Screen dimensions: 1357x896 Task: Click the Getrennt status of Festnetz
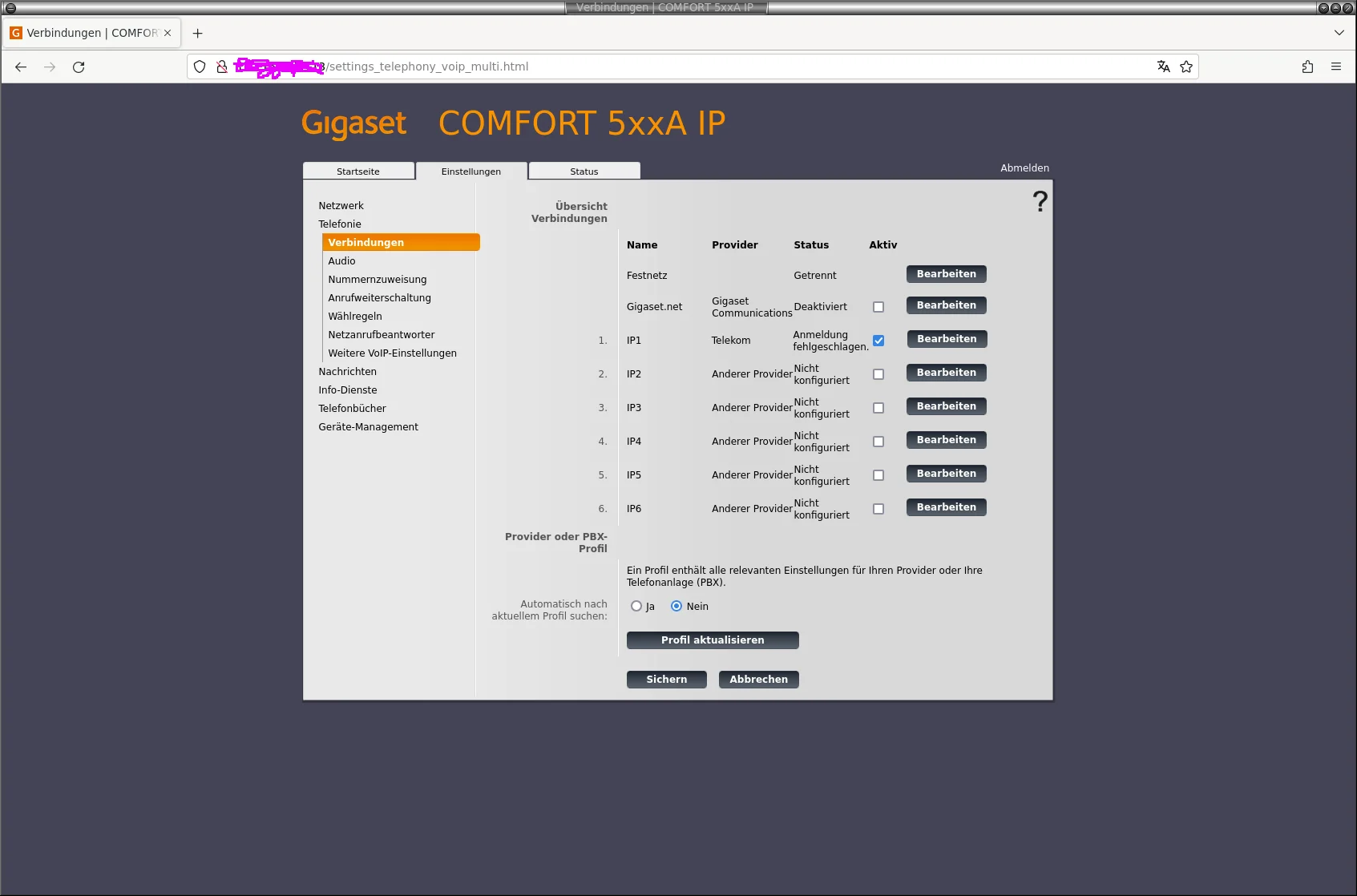tap(815, 276)
